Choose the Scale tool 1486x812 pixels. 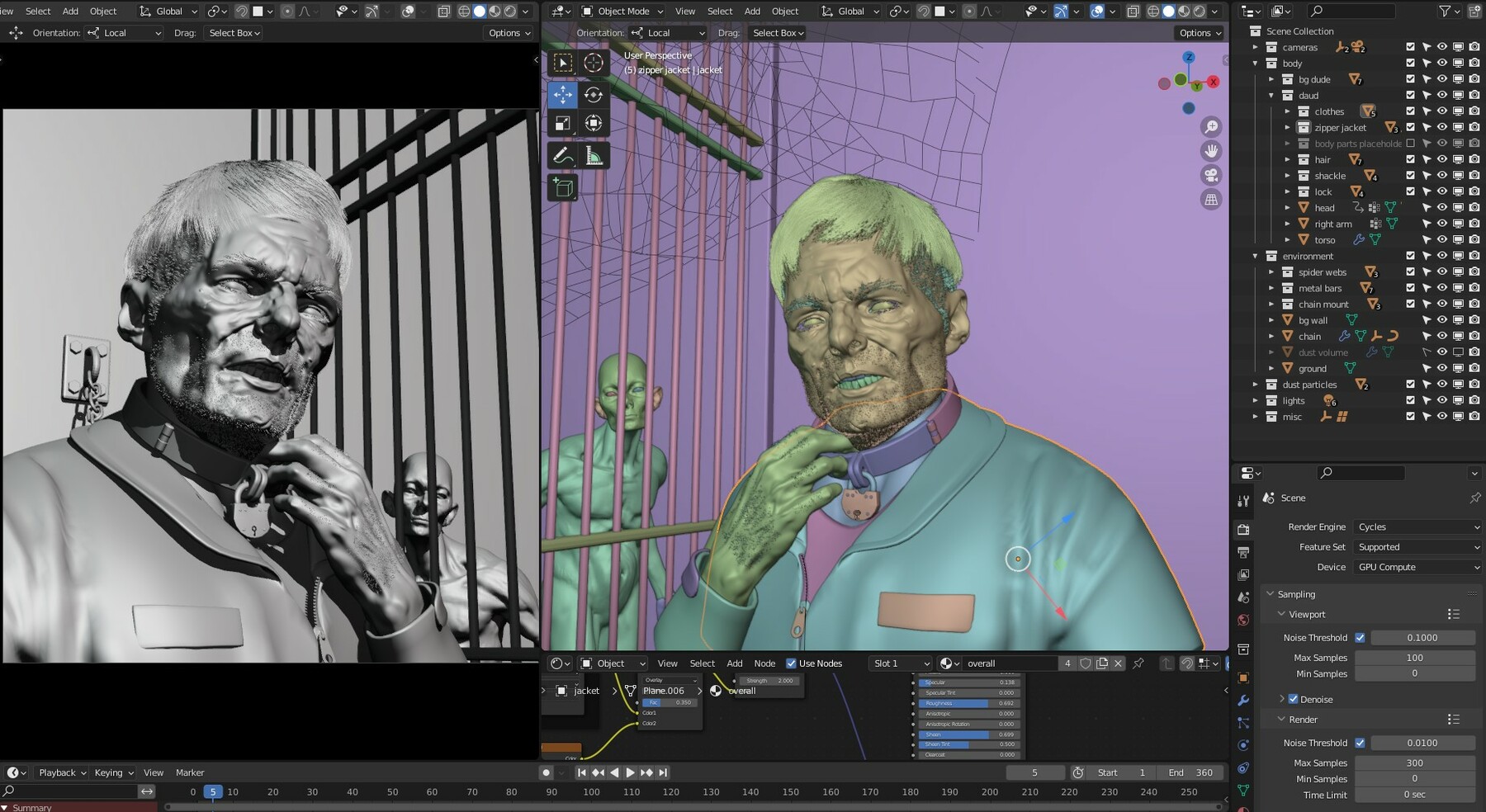(x=562, y=124)
